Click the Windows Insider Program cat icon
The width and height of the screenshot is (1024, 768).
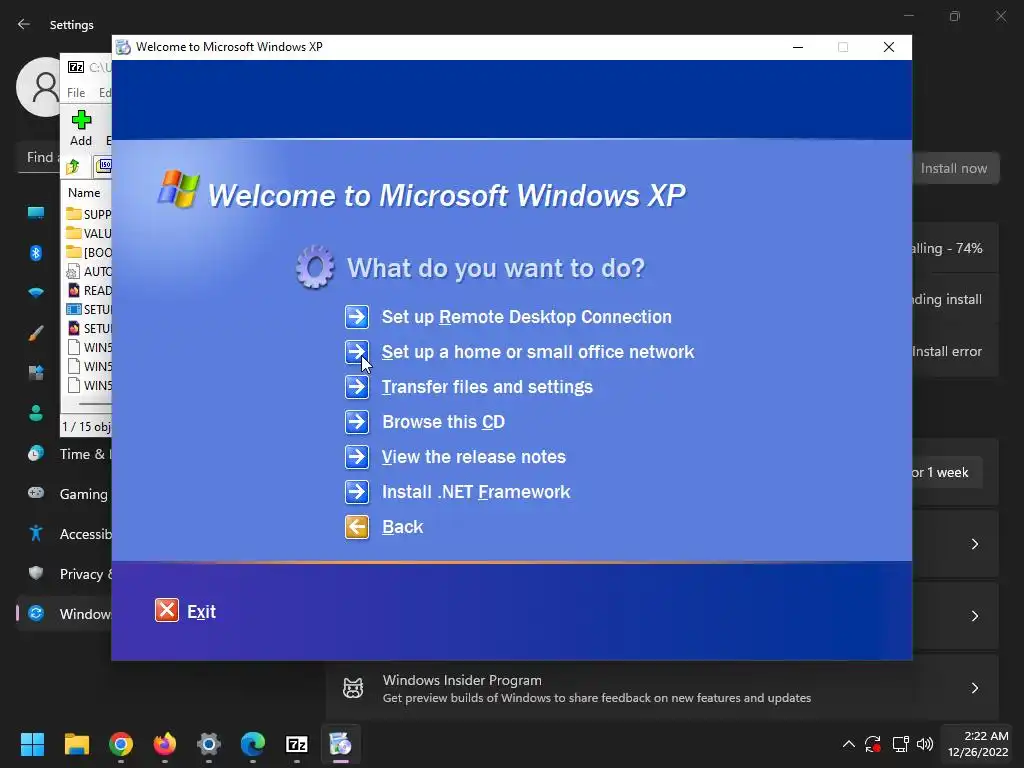[x=353, y=688]
